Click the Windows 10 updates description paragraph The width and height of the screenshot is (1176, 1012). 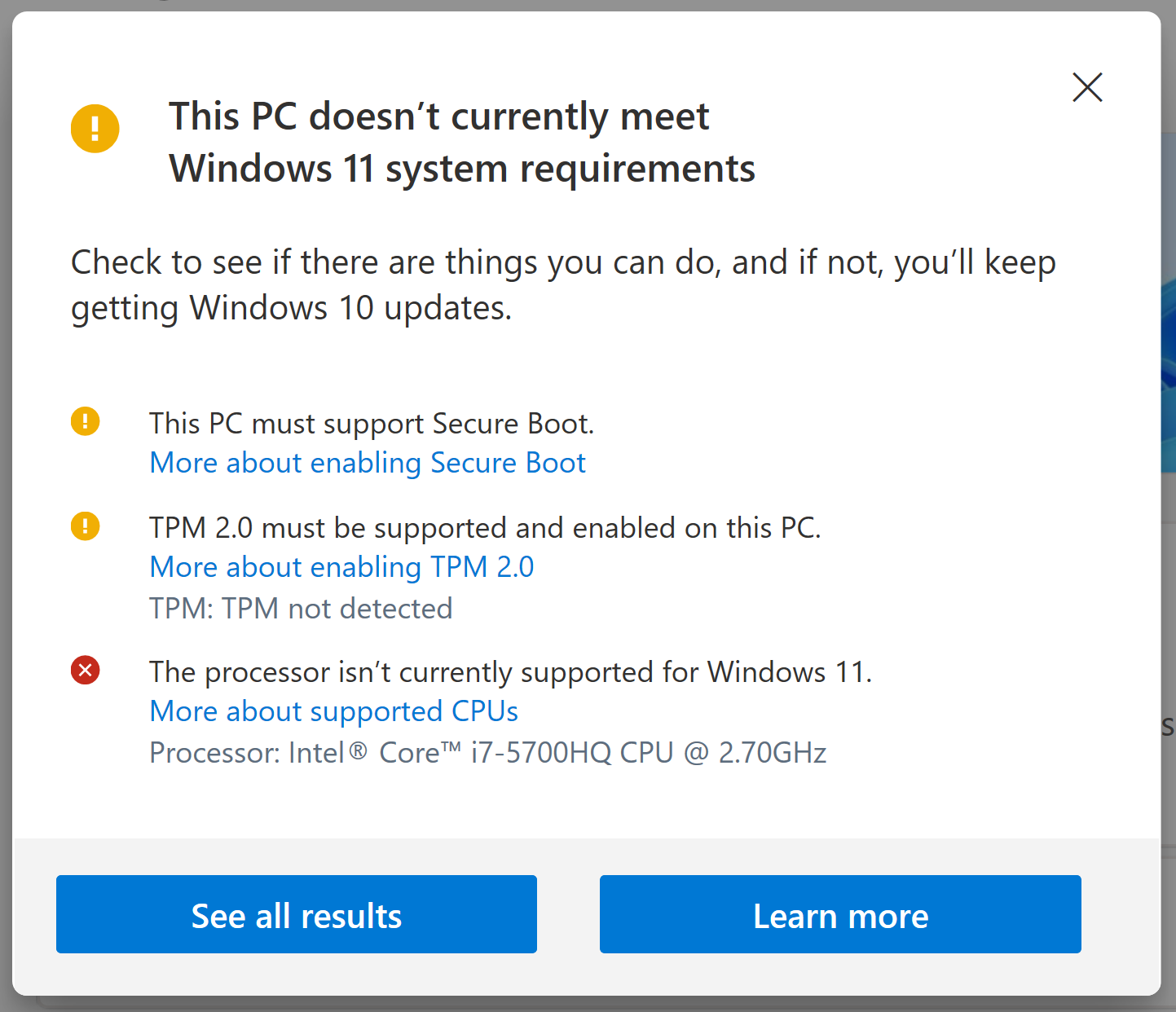point(563,285)
